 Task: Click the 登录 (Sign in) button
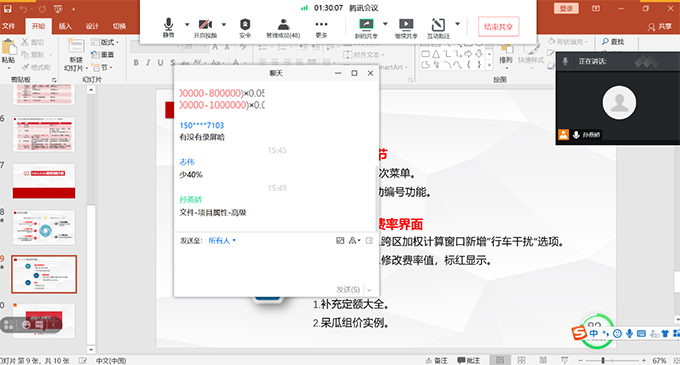pyautogui.click(x=566, y=8)
